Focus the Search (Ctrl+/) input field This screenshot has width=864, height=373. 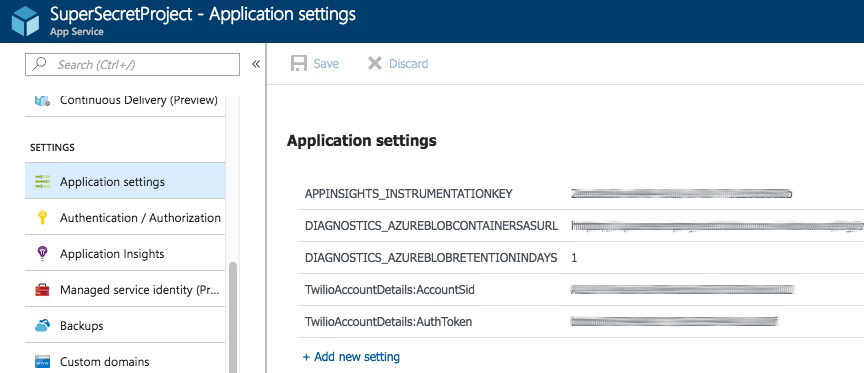click(132, 64)
